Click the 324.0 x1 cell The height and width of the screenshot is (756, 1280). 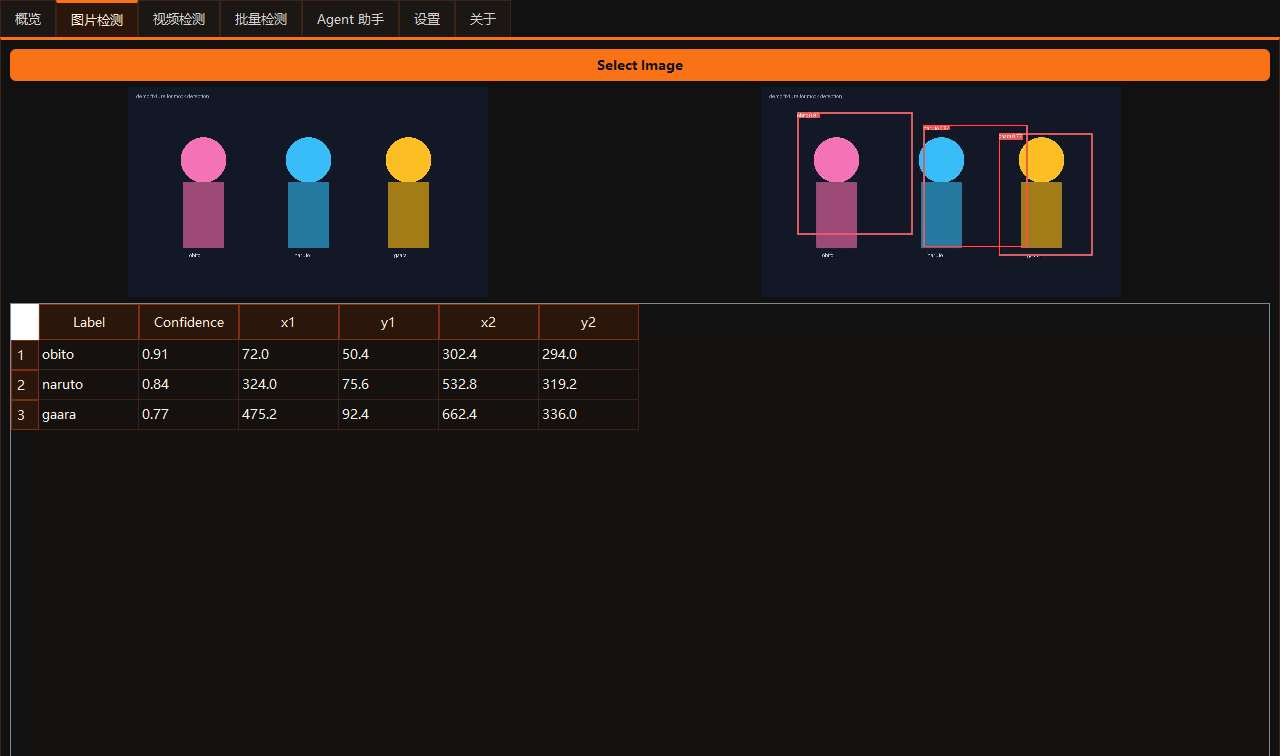click(x=289, y=385)
